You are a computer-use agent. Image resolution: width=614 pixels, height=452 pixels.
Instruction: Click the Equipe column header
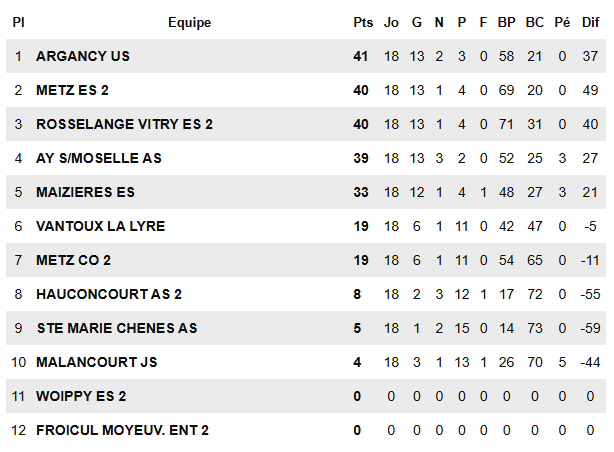coord(190,23)
